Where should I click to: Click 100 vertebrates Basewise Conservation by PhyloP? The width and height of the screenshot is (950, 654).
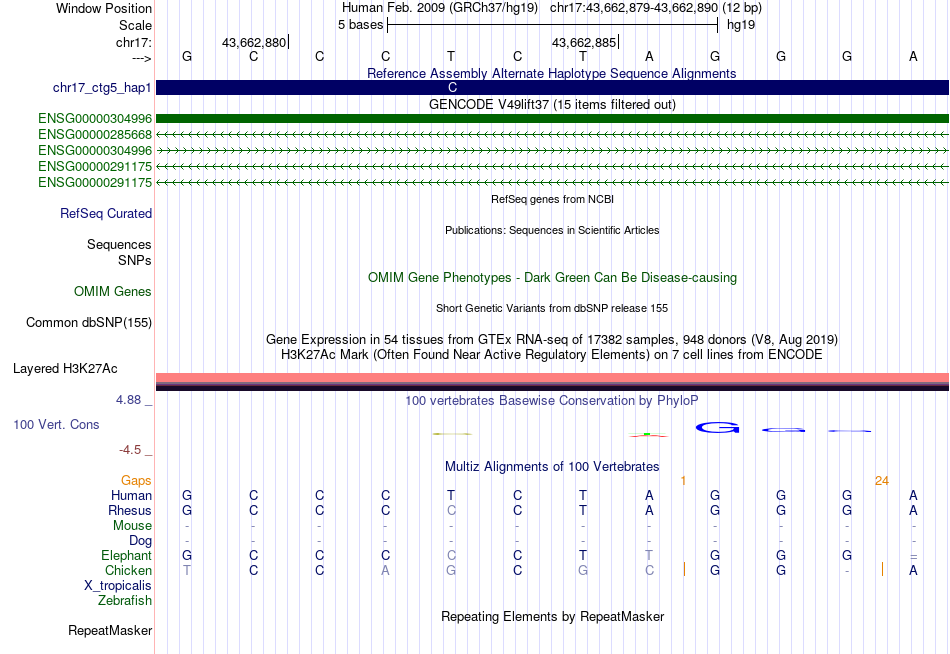coord(552,401)
